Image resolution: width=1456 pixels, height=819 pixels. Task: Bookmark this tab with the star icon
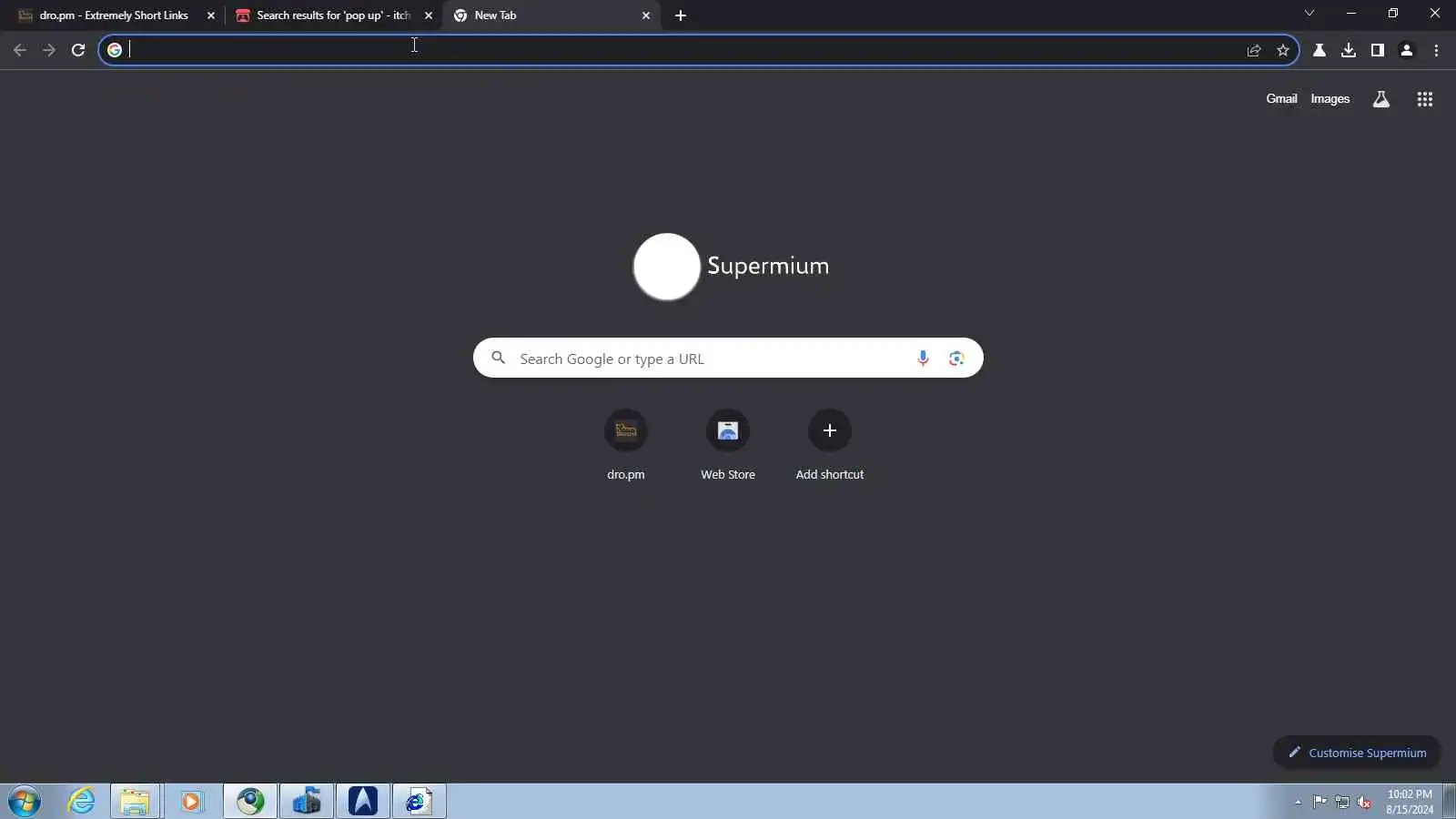(x=1283, y=50)
